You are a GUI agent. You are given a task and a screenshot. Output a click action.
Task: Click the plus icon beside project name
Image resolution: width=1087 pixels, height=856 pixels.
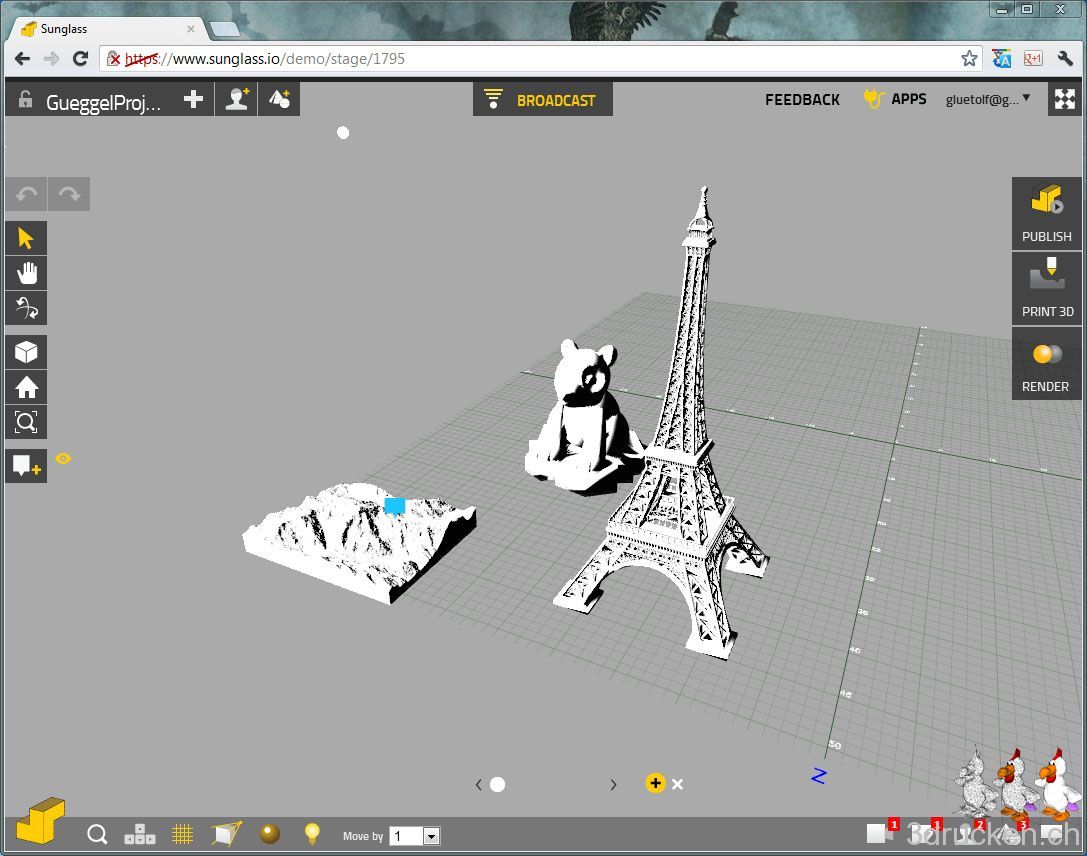coord(193,100)
